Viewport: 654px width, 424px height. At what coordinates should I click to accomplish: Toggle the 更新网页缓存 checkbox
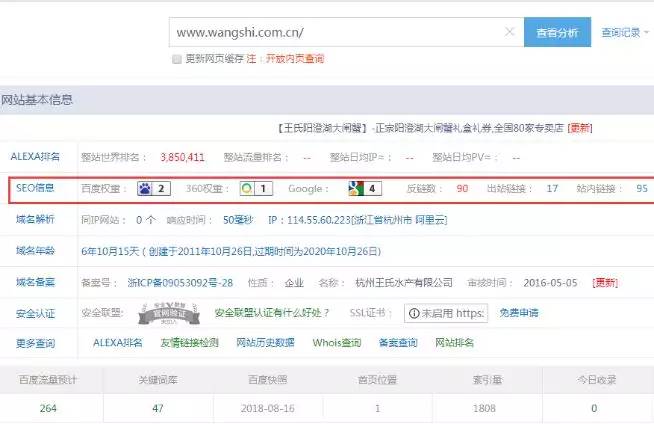pos(177,59)
